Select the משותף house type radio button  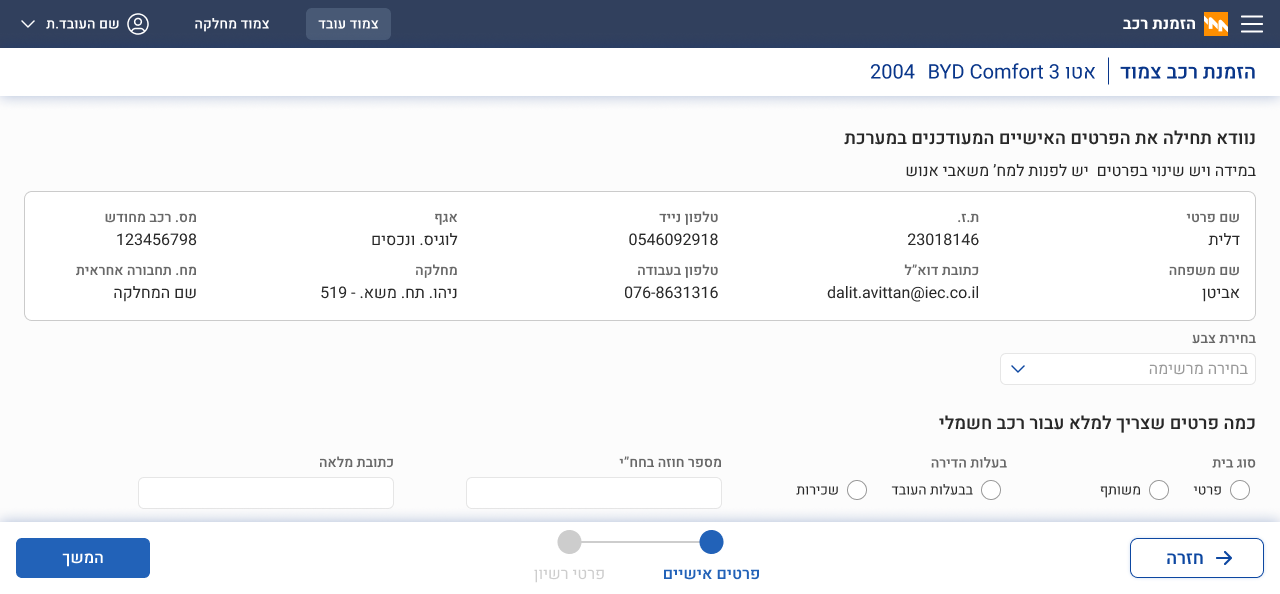[1159, 490]
